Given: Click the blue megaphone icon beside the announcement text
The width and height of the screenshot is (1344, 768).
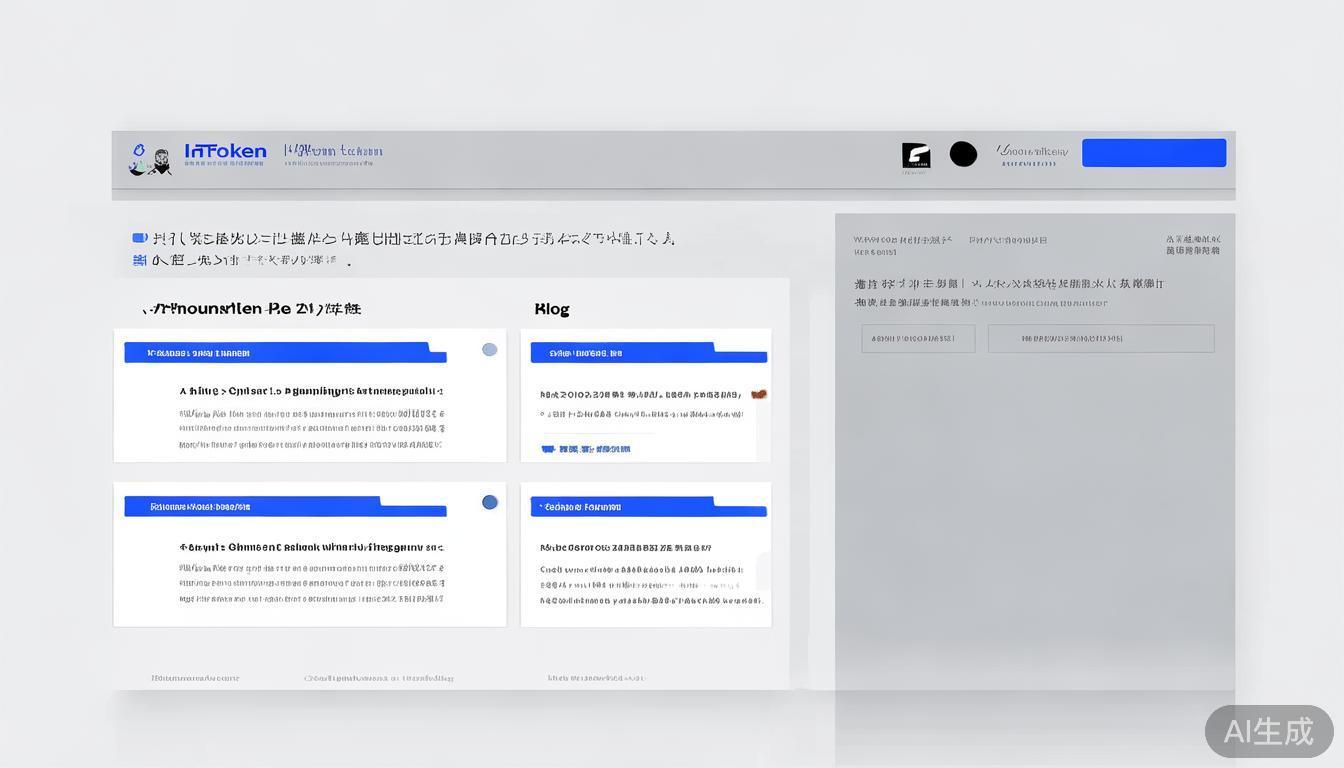Looking at the screenshot, I should point(139,237).
